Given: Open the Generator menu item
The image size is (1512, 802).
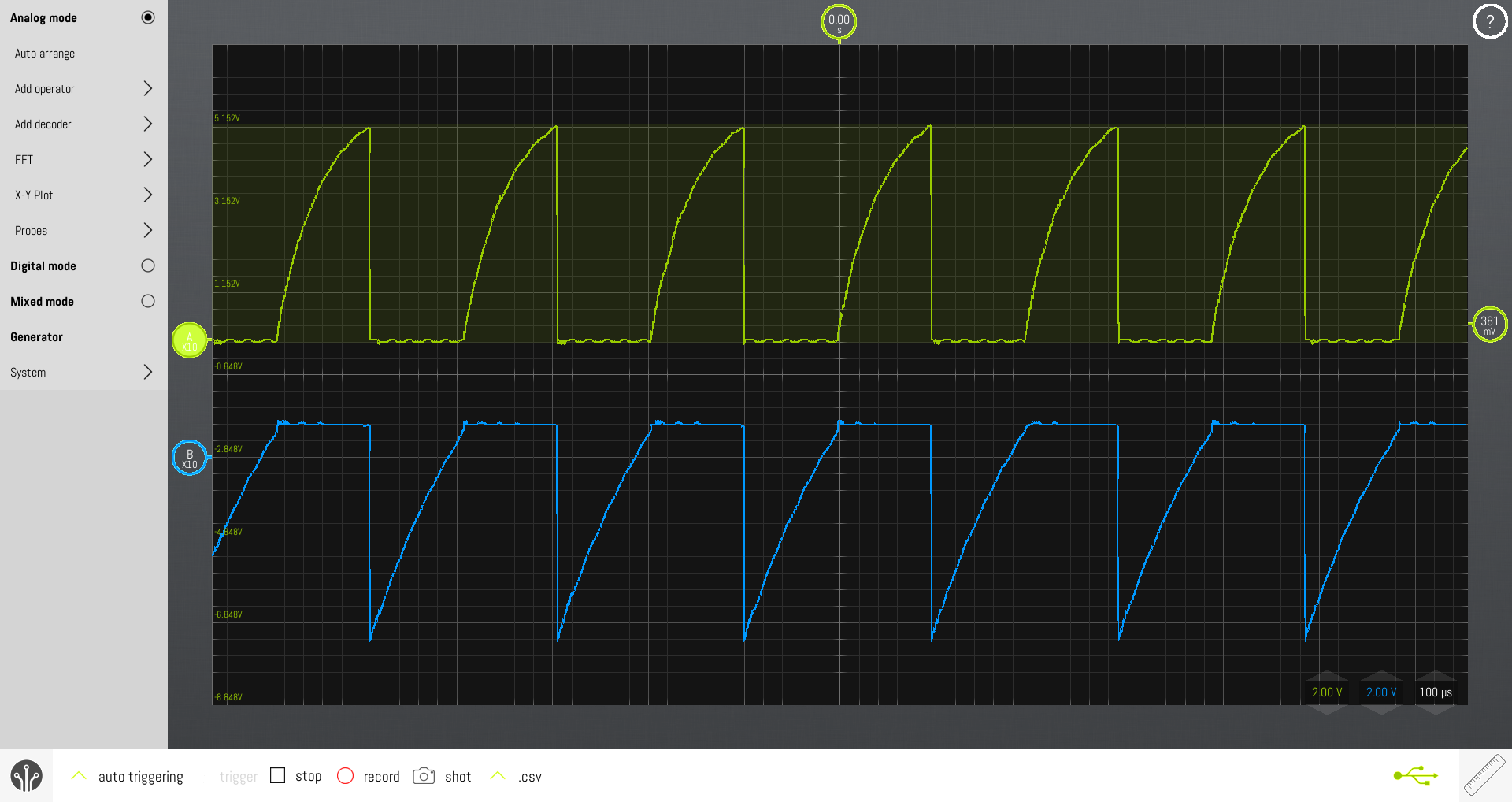Looking at the screenshot, I should (x=37, y=337).
